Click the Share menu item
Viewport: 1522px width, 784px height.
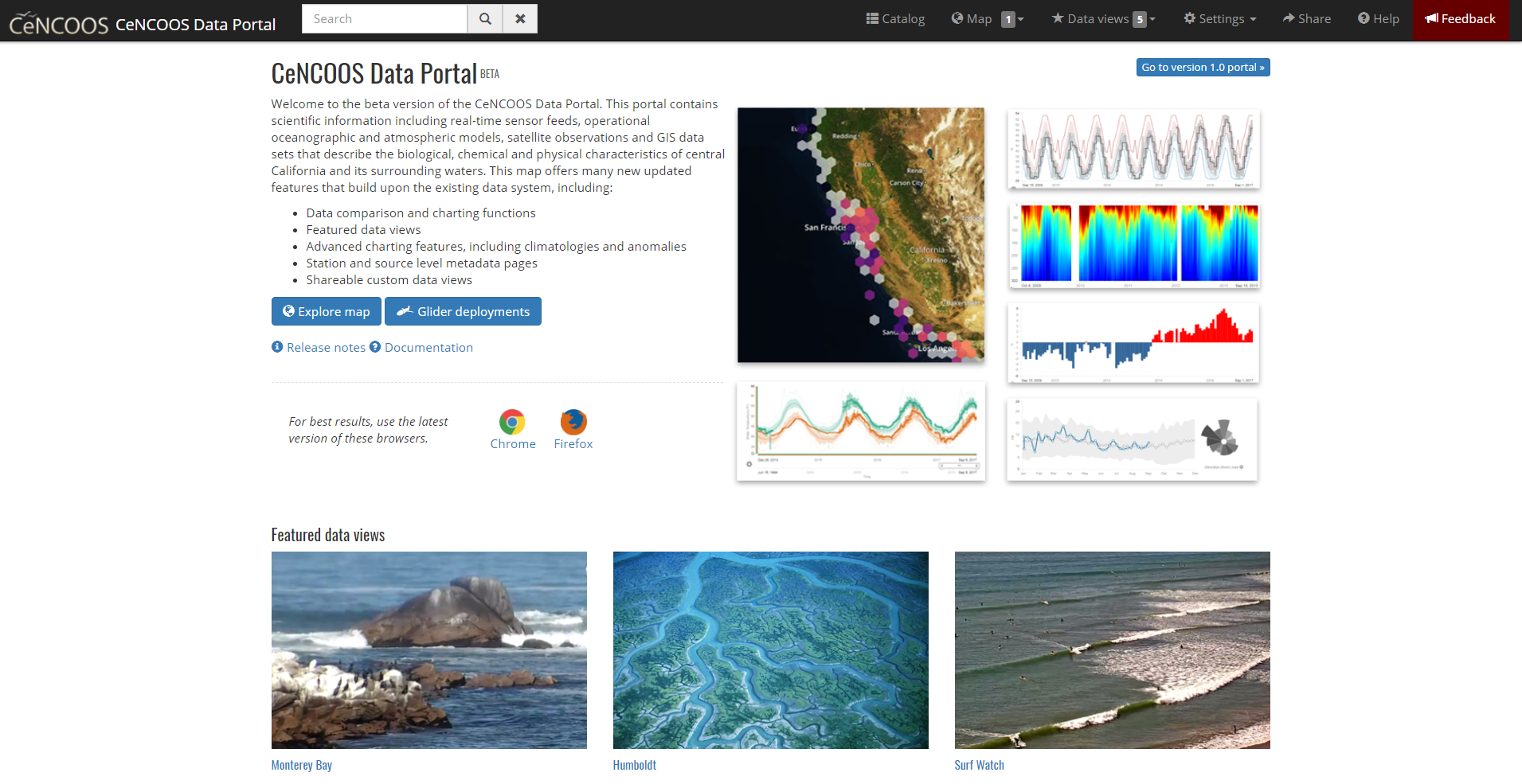point(1306,19)
